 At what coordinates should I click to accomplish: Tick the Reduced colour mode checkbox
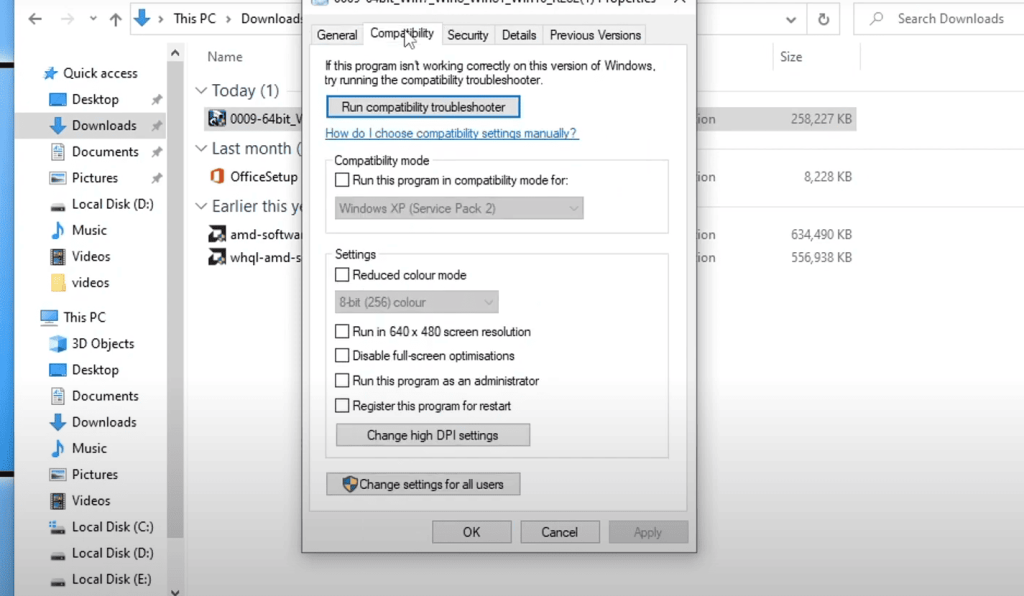tap(343, 275)
